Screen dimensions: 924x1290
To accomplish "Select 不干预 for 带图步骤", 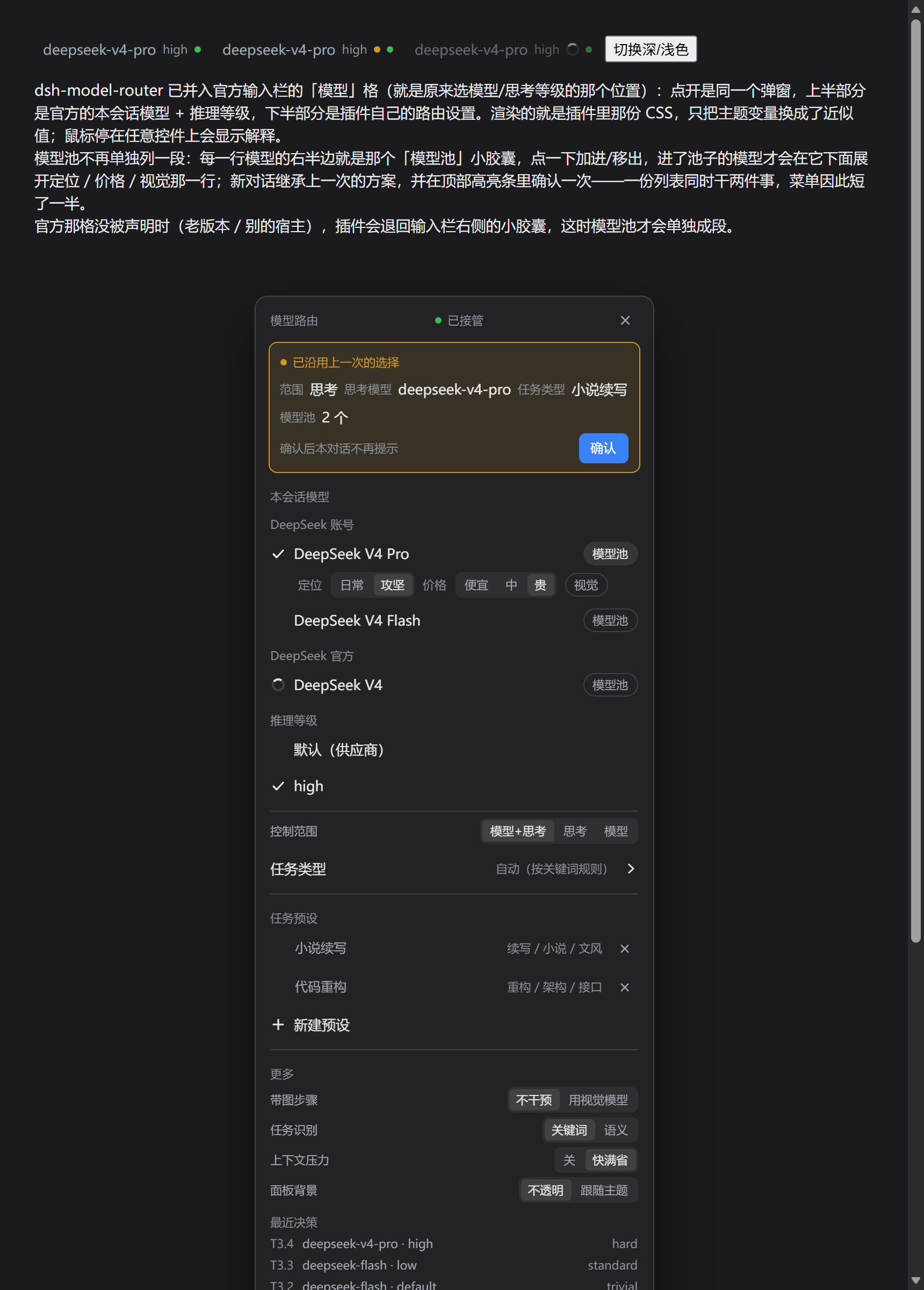I will point(534,1100).
